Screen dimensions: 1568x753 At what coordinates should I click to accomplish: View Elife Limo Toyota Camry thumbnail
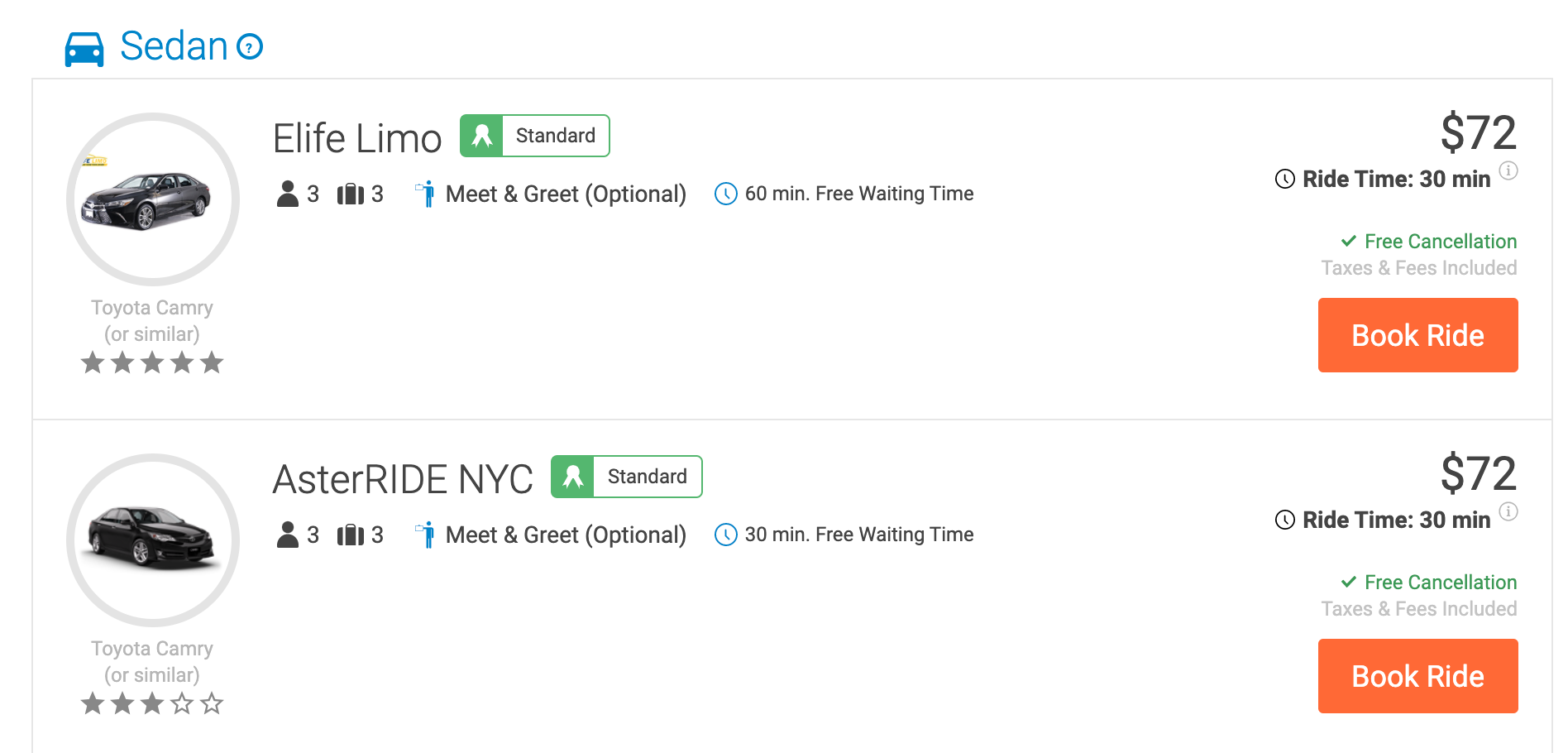[153, 199]
